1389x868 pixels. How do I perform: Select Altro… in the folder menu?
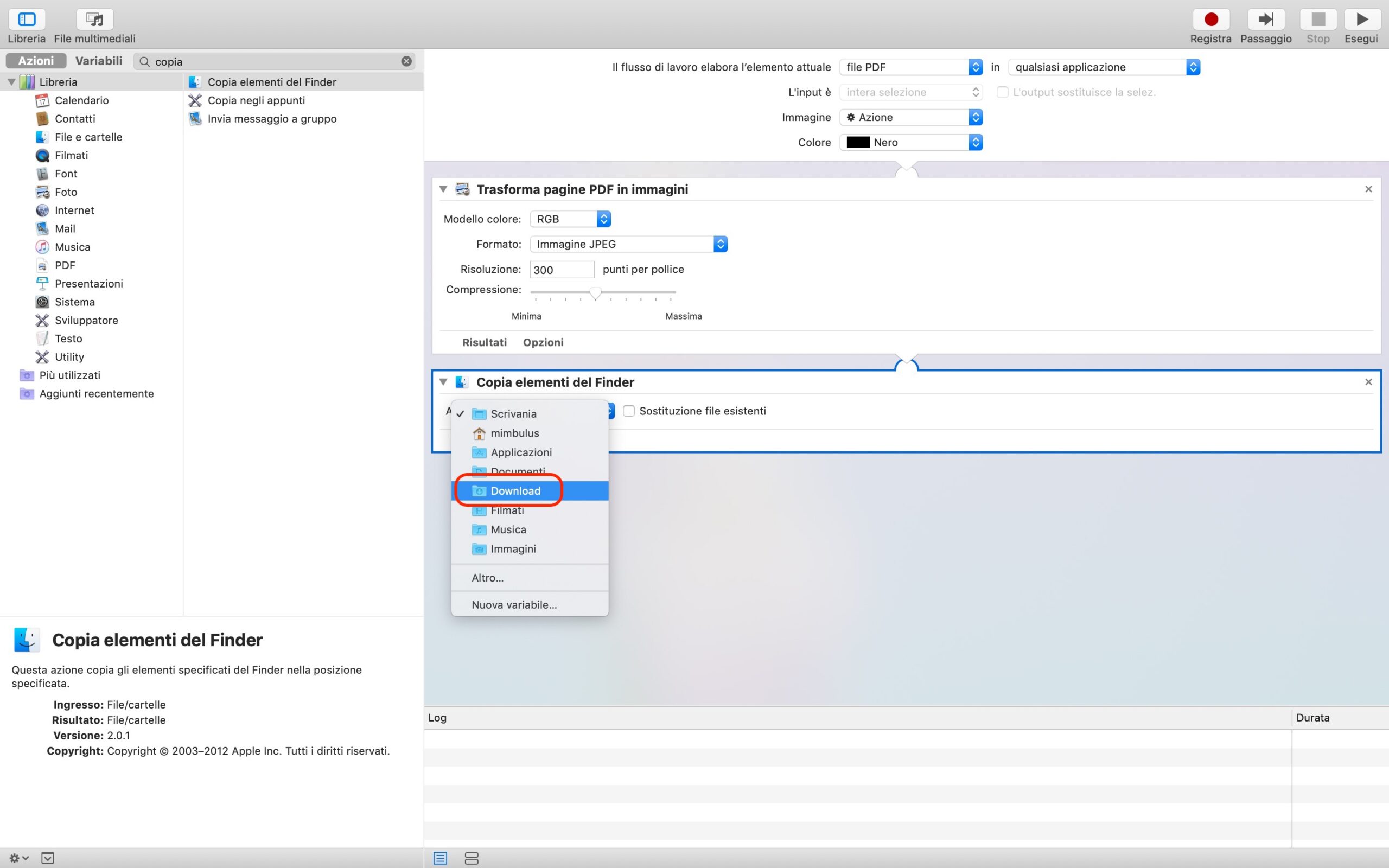point(487,578)
